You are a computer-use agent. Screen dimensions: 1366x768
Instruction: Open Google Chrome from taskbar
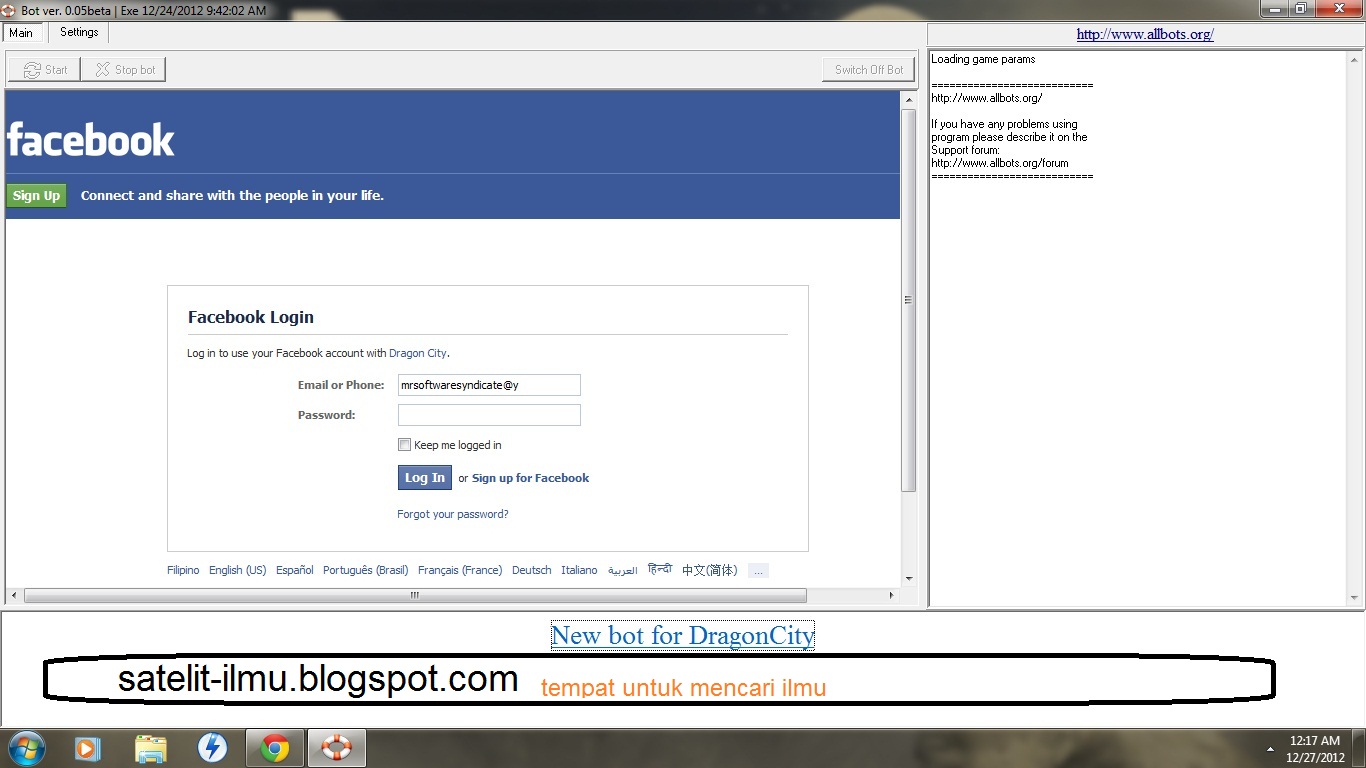pyautogui.click(x=275, y=748)
